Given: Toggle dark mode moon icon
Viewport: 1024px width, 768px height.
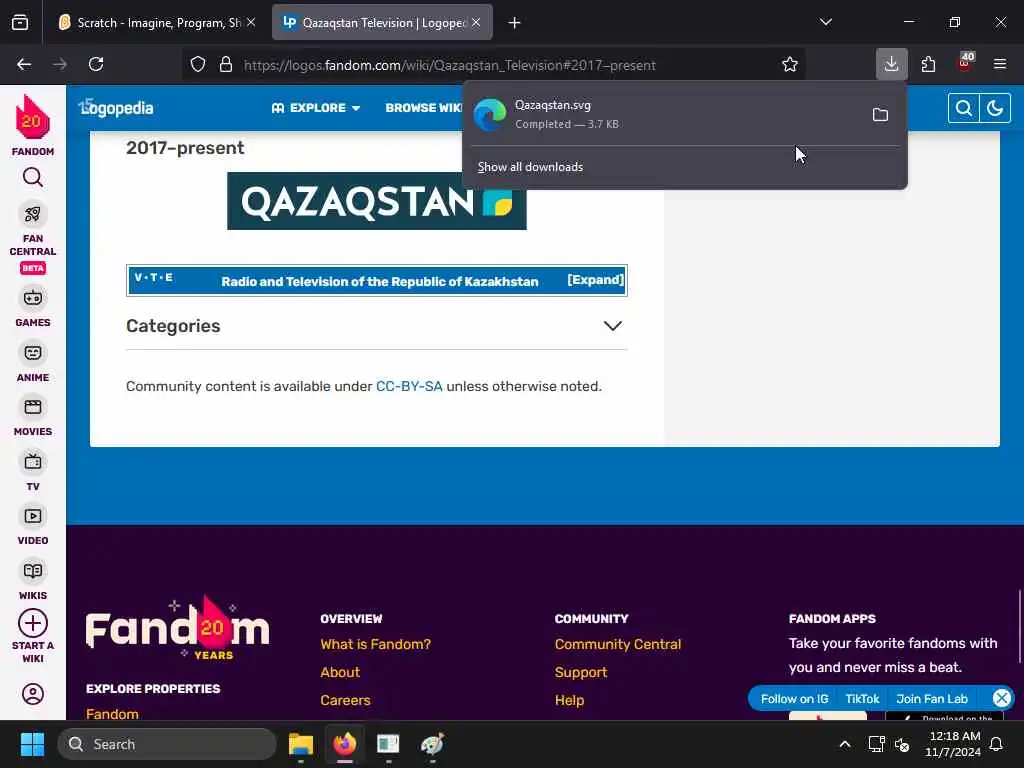Looking at the screenshot, I should (995, 108).
